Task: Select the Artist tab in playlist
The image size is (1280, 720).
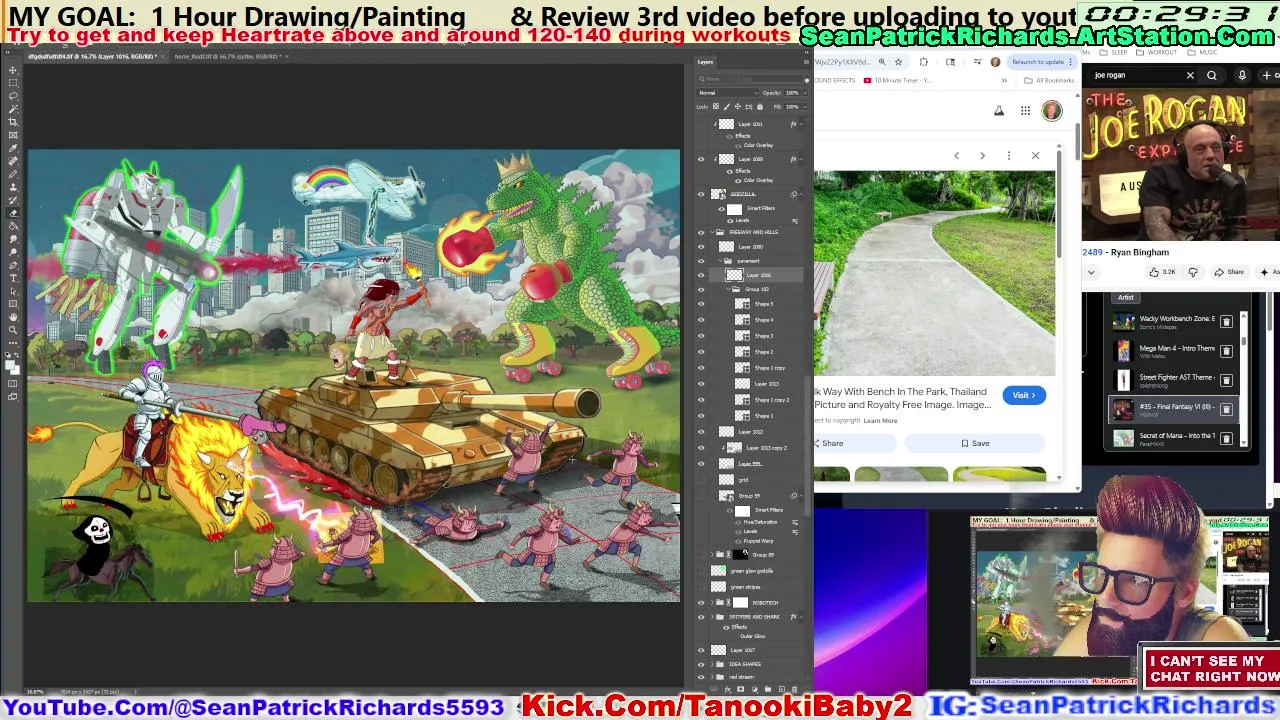Action: (1126, 298)
